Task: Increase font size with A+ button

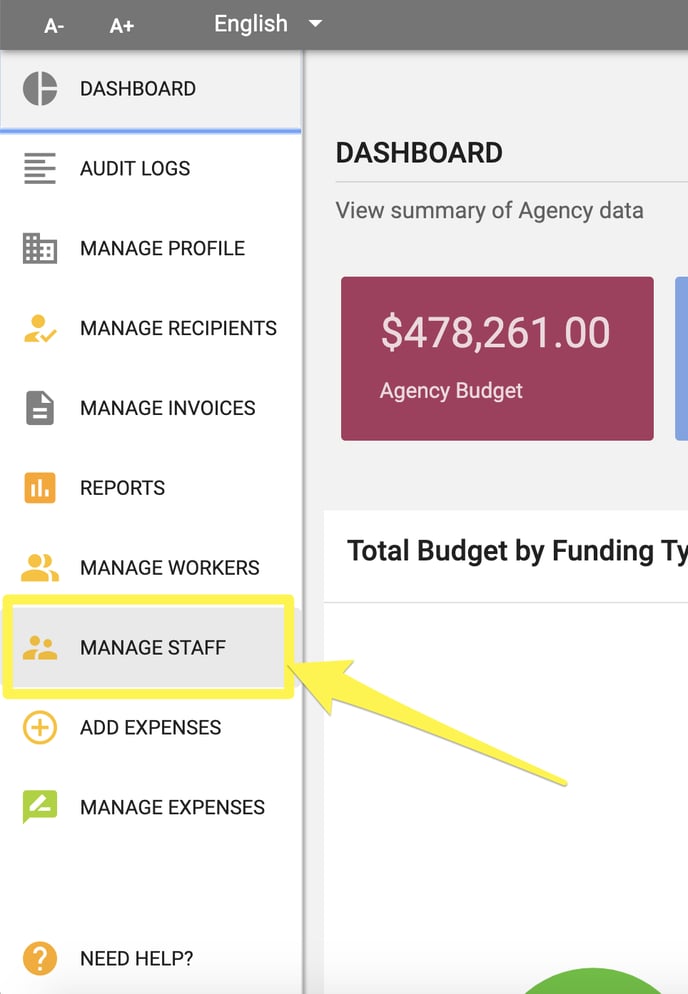Action: [122, 26]
